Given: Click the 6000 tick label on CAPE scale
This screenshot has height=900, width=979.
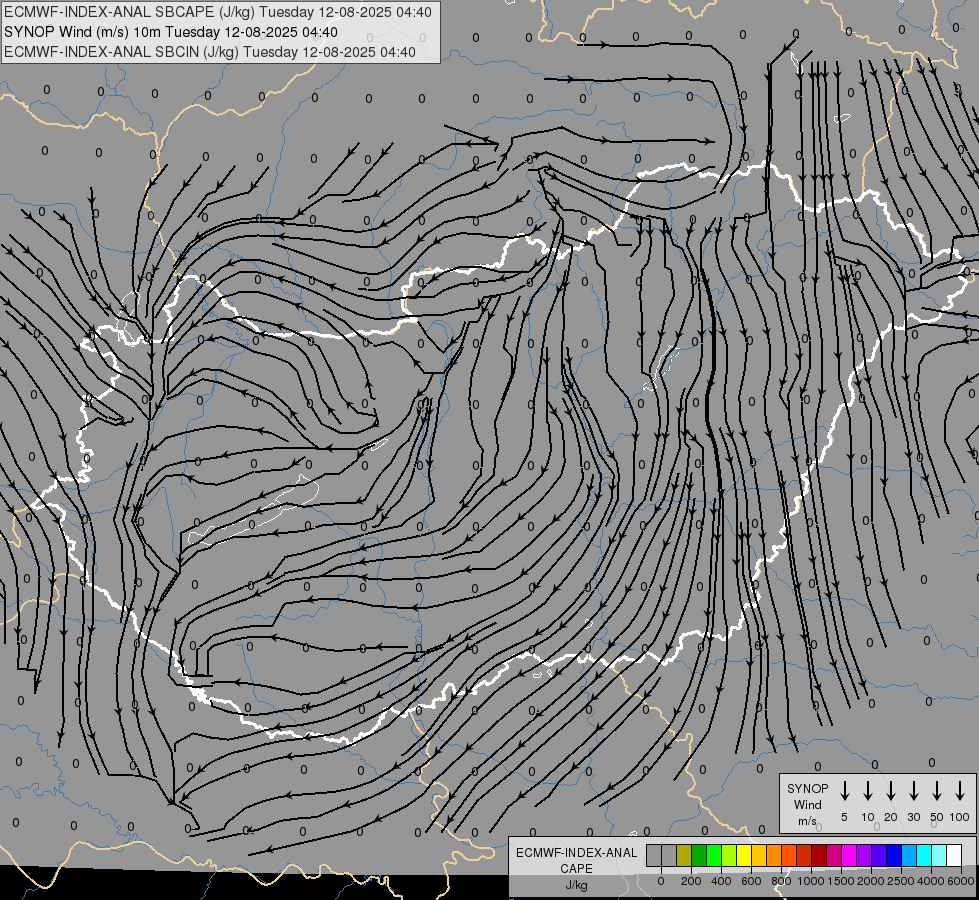Looking at the screenshot, I should click(960, 881).
